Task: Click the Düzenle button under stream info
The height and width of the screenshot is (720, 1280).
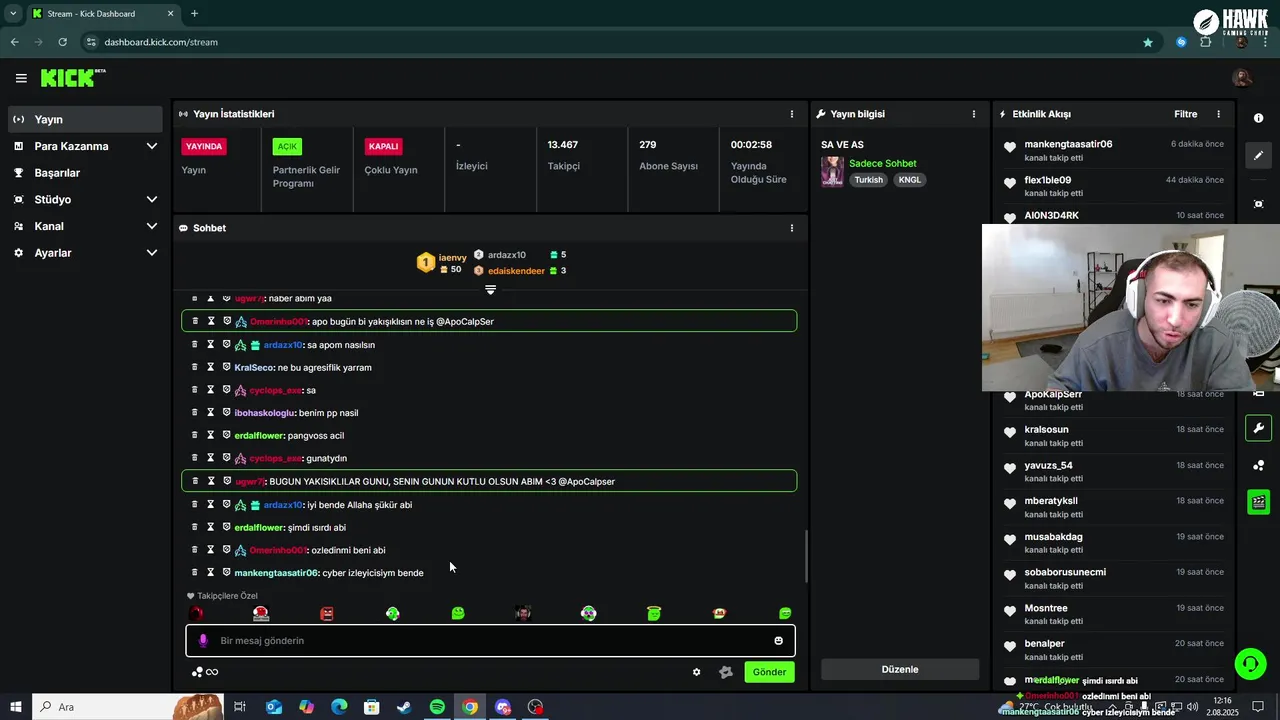Action: point(900,669)
